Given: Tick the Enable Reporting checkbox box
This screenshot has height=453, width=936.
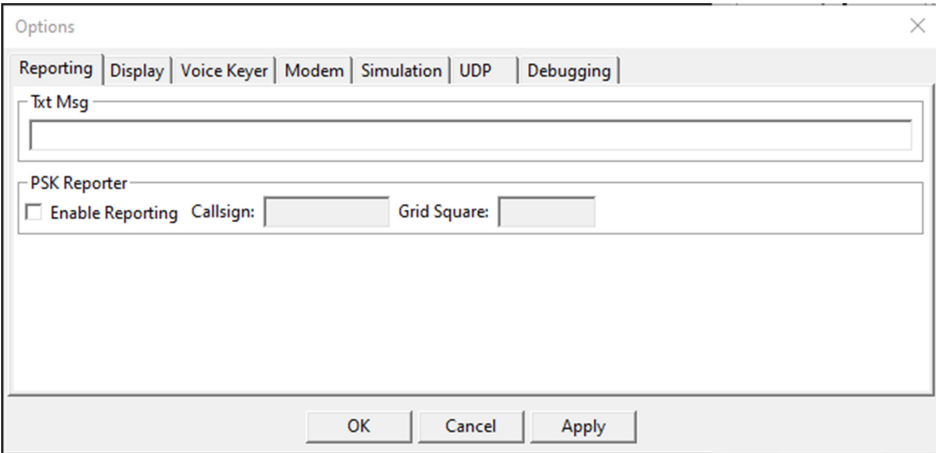Looking at the screenshot, I should pyautogui.click(x=35, y=212).
